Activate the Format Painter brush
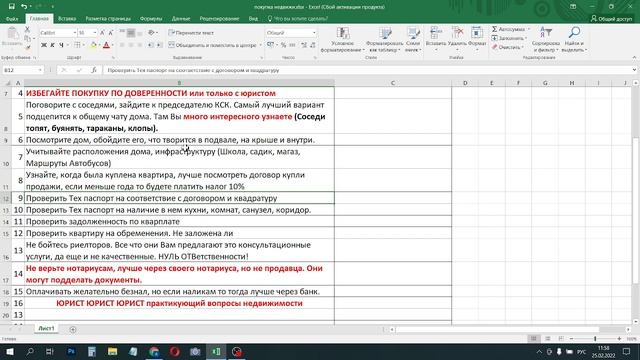 click(27, 47)
